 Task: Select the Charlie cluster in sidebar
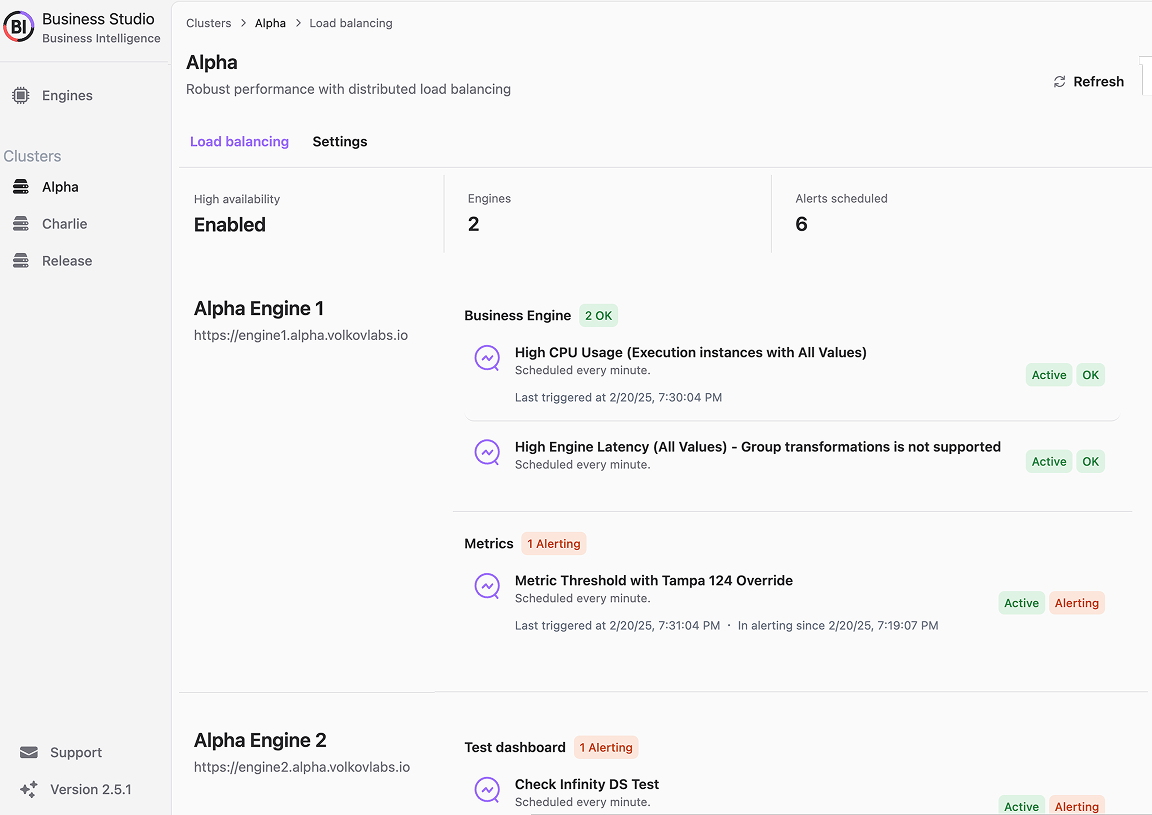pos(65,224)
